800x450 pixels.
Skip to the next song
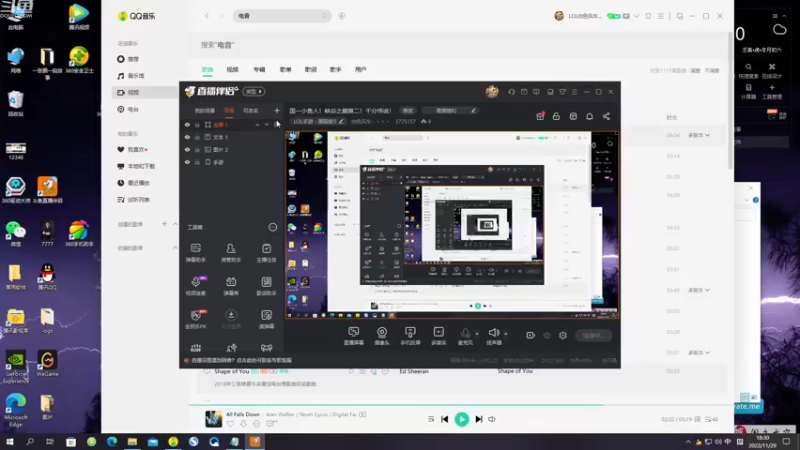[479, 419]
